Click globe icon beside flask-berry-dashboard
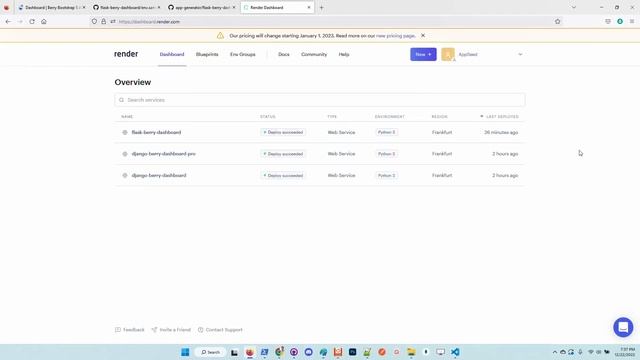The image size is (640, 360). click(x=125, y=132)
